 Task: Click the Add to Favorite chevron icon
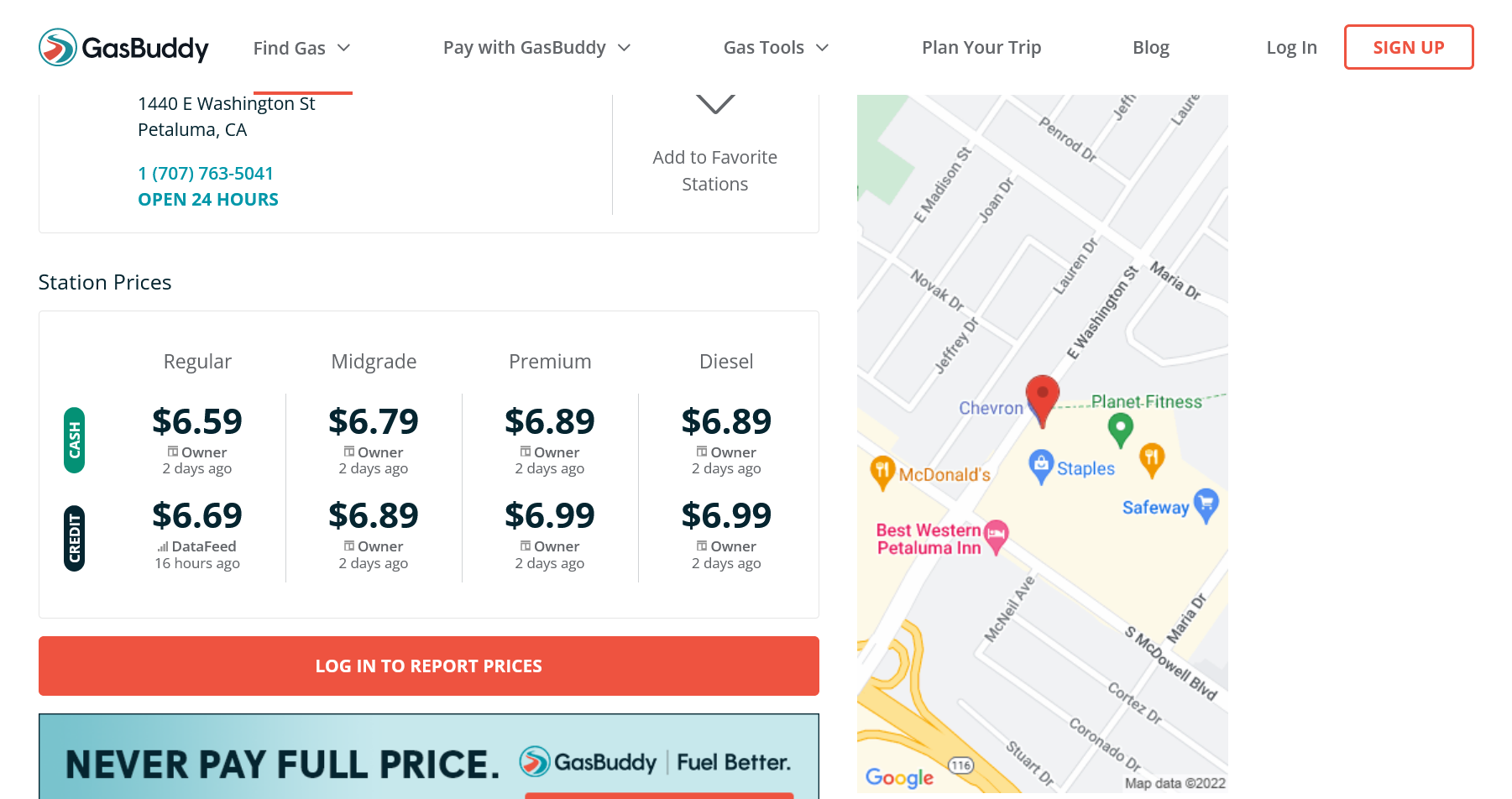click(715, 105)
